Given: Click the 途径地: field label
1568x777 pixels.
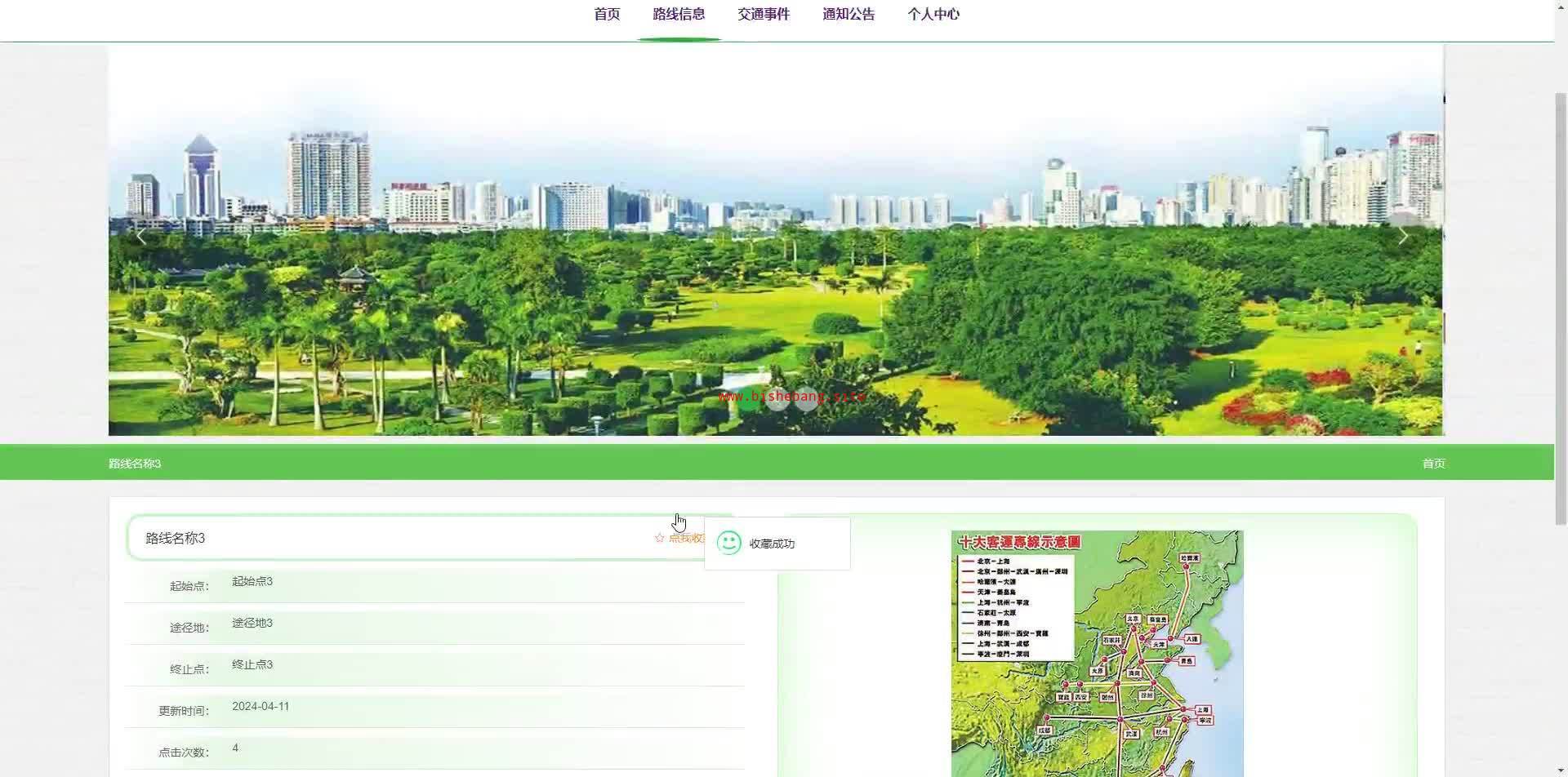Looking at the screenshot, I should click(189, 628).
